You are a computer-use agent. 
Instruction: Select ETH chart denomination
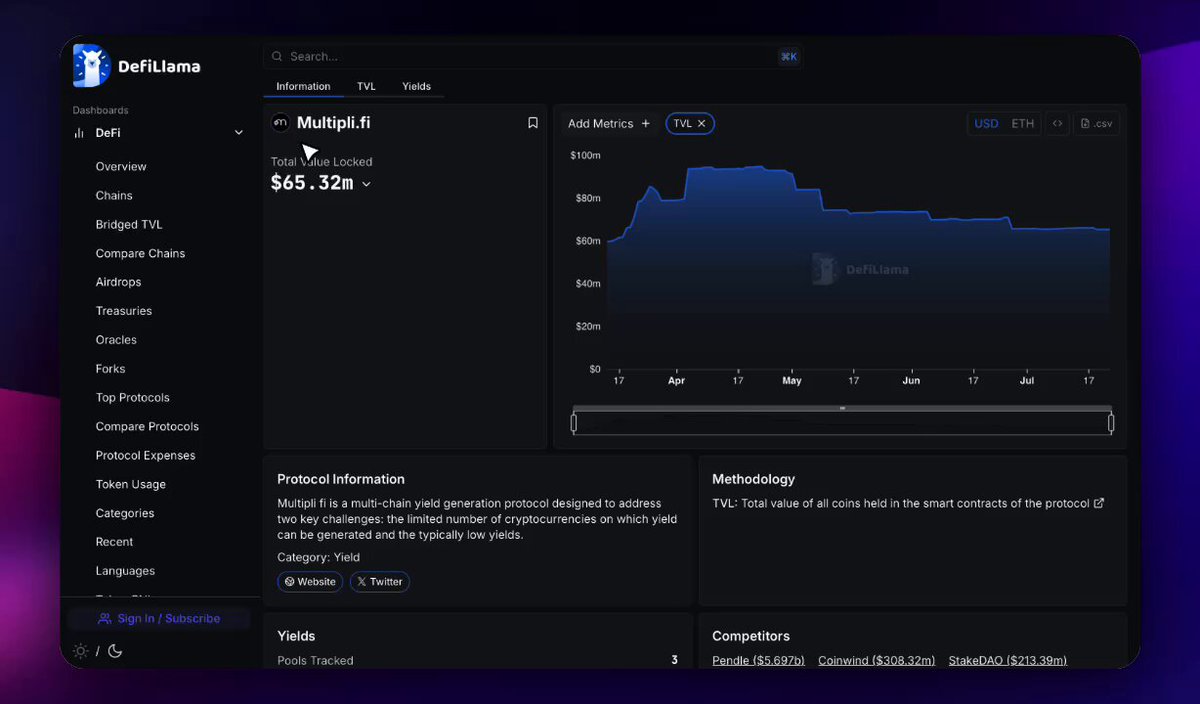1022,124
